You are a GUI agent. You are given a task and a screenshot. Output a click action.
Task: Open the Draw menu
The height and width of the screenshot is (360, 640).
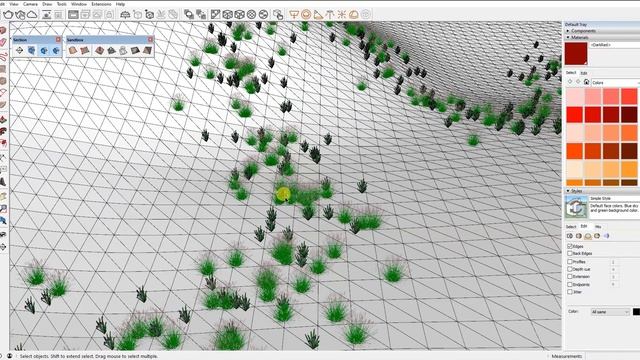click(x=47, y=4)
